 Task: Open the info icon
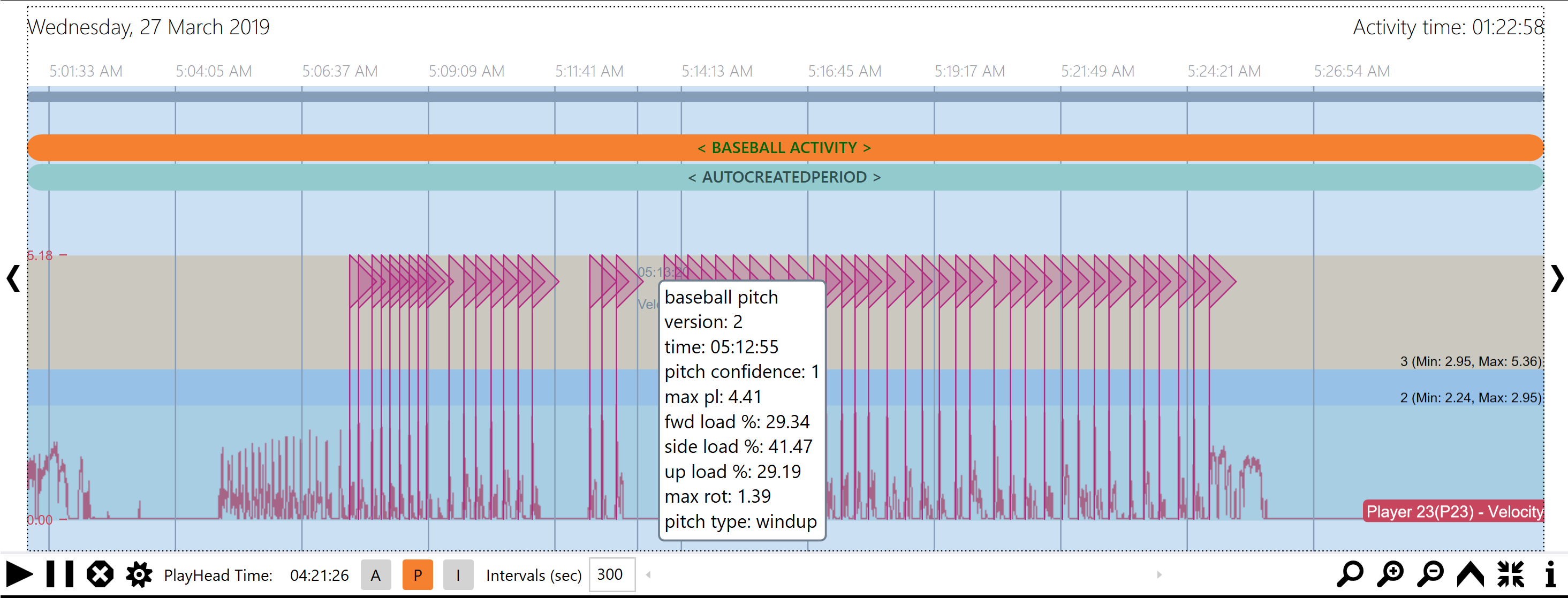1550,574
